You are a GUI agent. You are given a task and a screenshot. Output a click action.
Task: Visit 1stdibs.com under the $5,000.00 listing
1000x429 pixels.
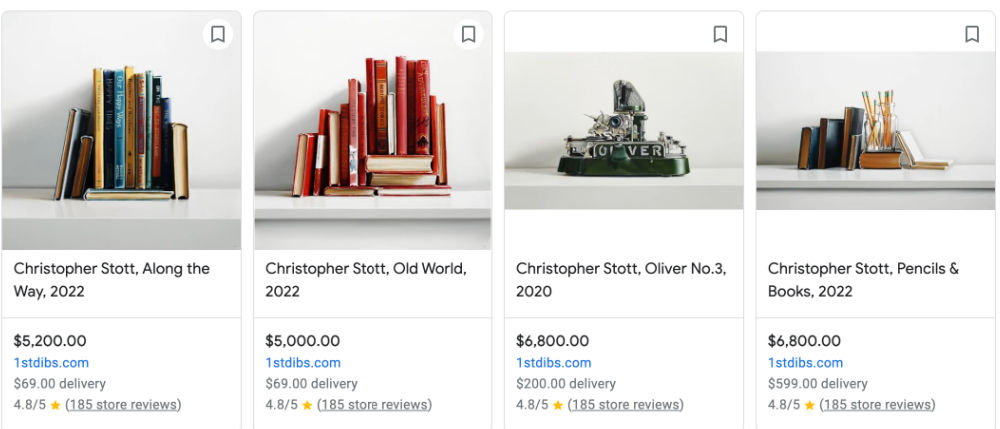303,363
